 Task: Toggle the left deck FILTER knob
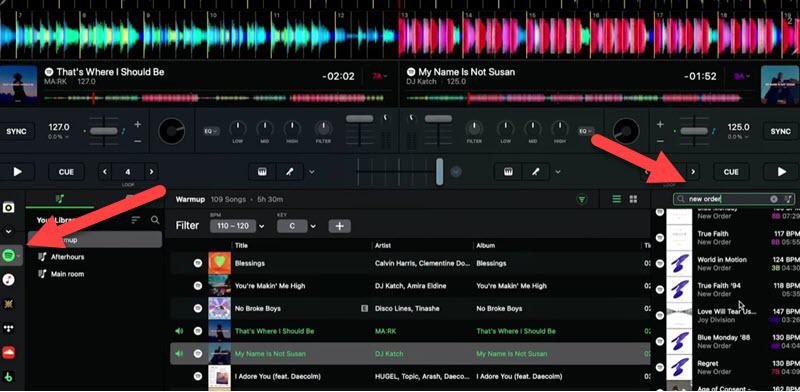(323, 129)
